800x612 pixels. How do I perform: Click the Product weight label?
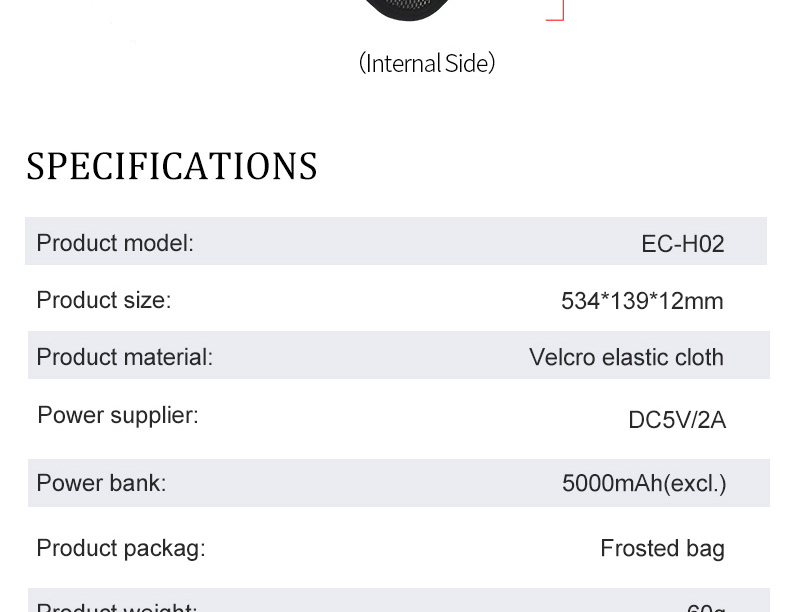coord(117,607)
